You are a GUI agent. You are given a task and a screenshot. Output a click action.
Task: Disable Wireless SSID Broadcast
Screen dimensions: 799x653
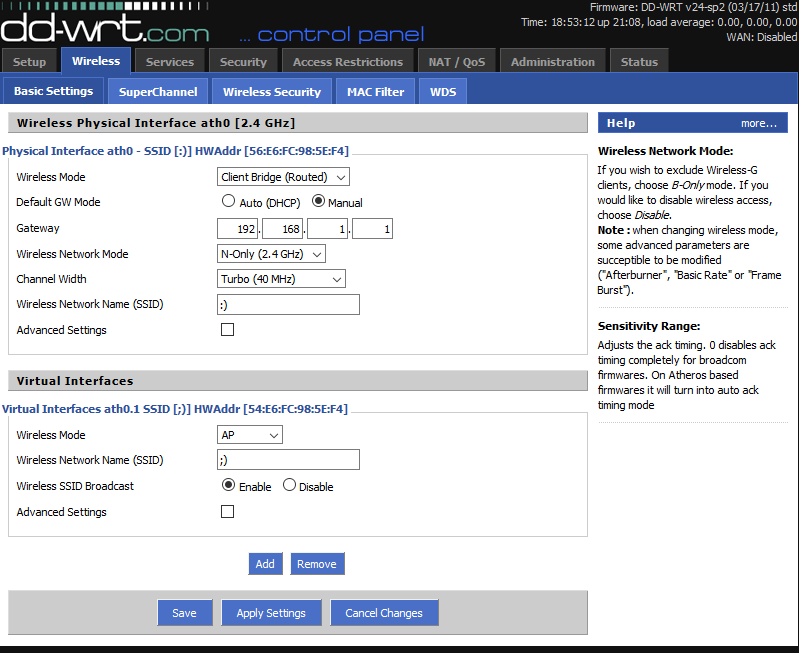click(x=289, y=485)
